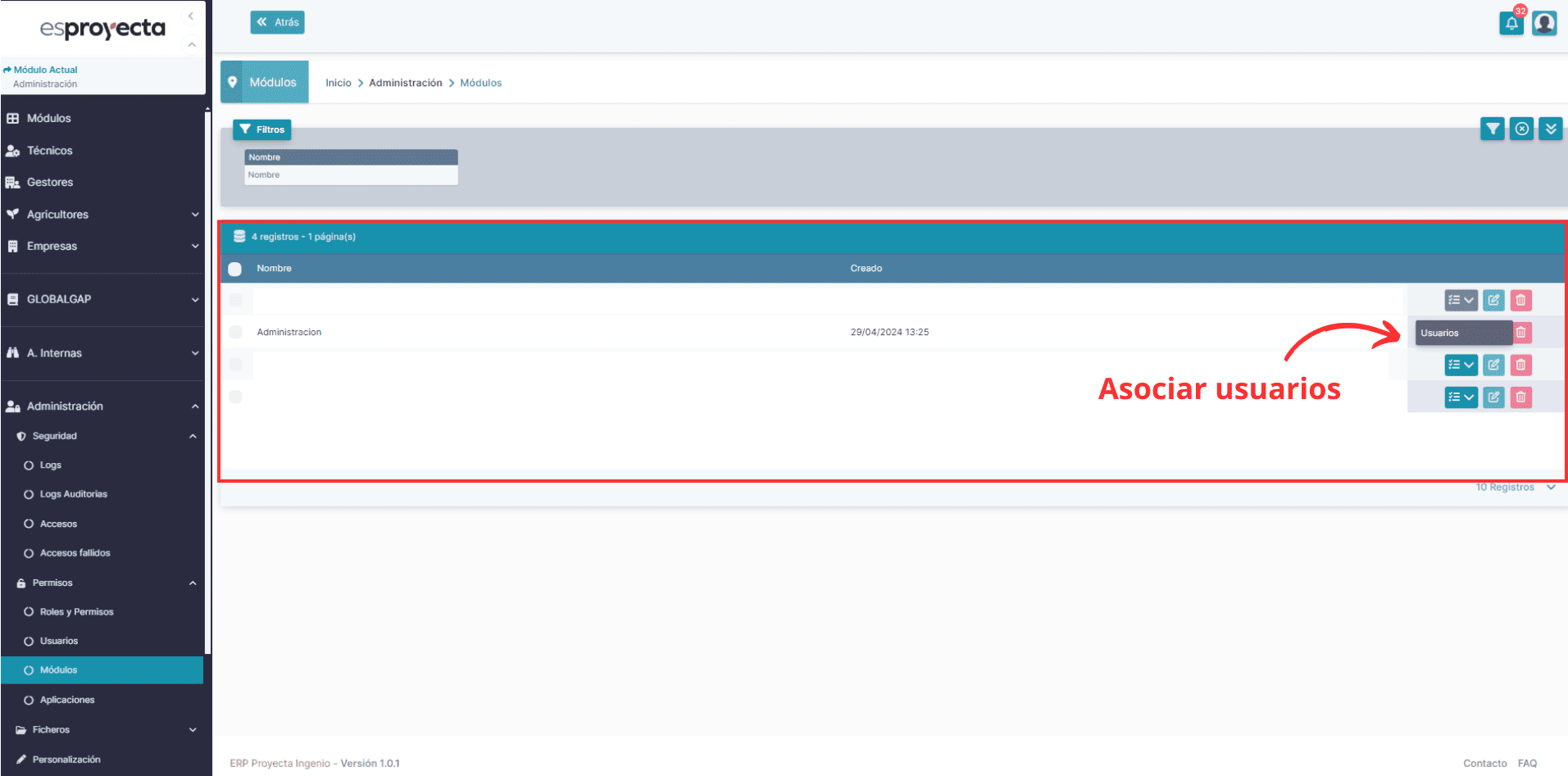
Task: Click the edit icon in the first row
Action: (x=1493, y=300)
